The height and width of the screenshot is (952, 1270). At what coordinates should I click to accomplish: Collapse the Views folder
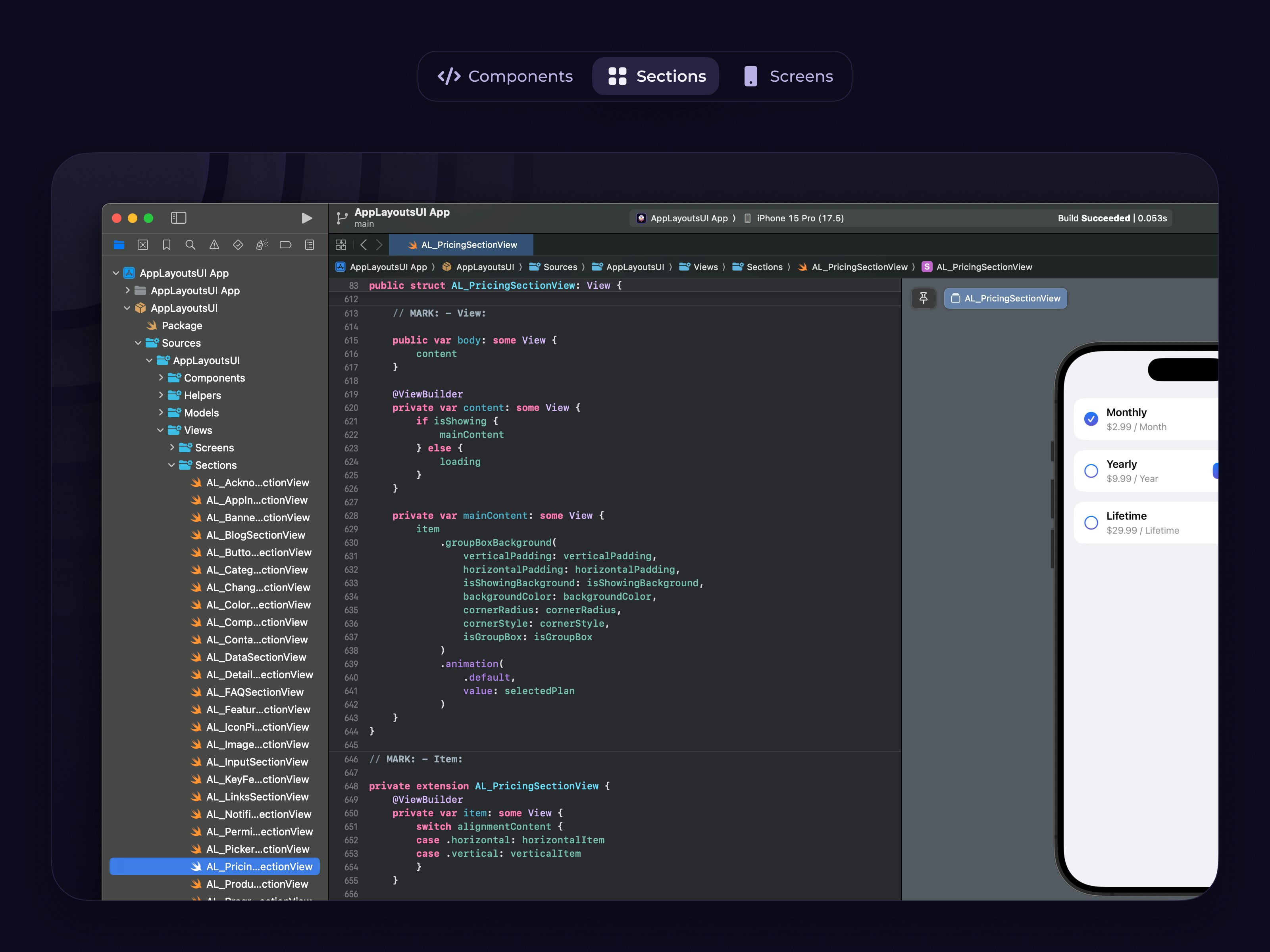pos(161,430)
